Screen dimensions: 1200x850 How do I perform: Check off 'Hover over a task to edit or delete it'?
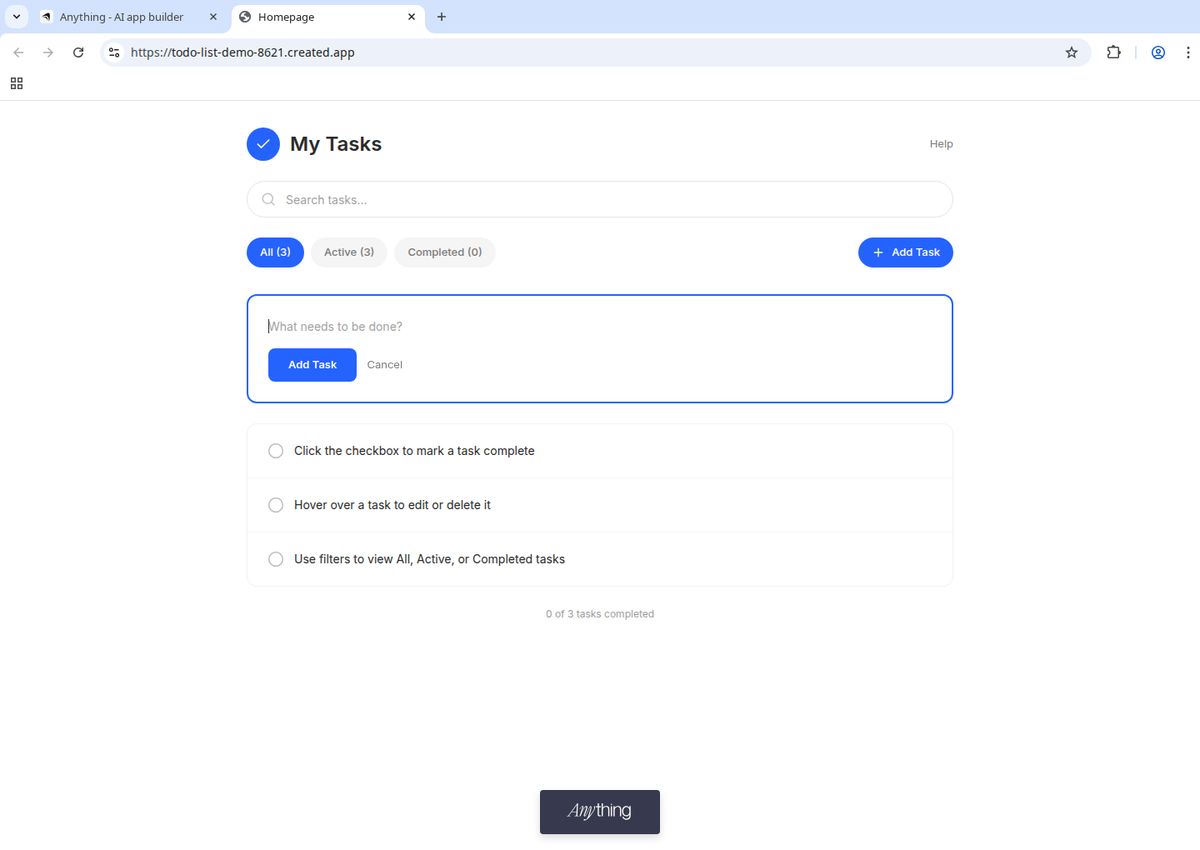[x=275, y=505]
